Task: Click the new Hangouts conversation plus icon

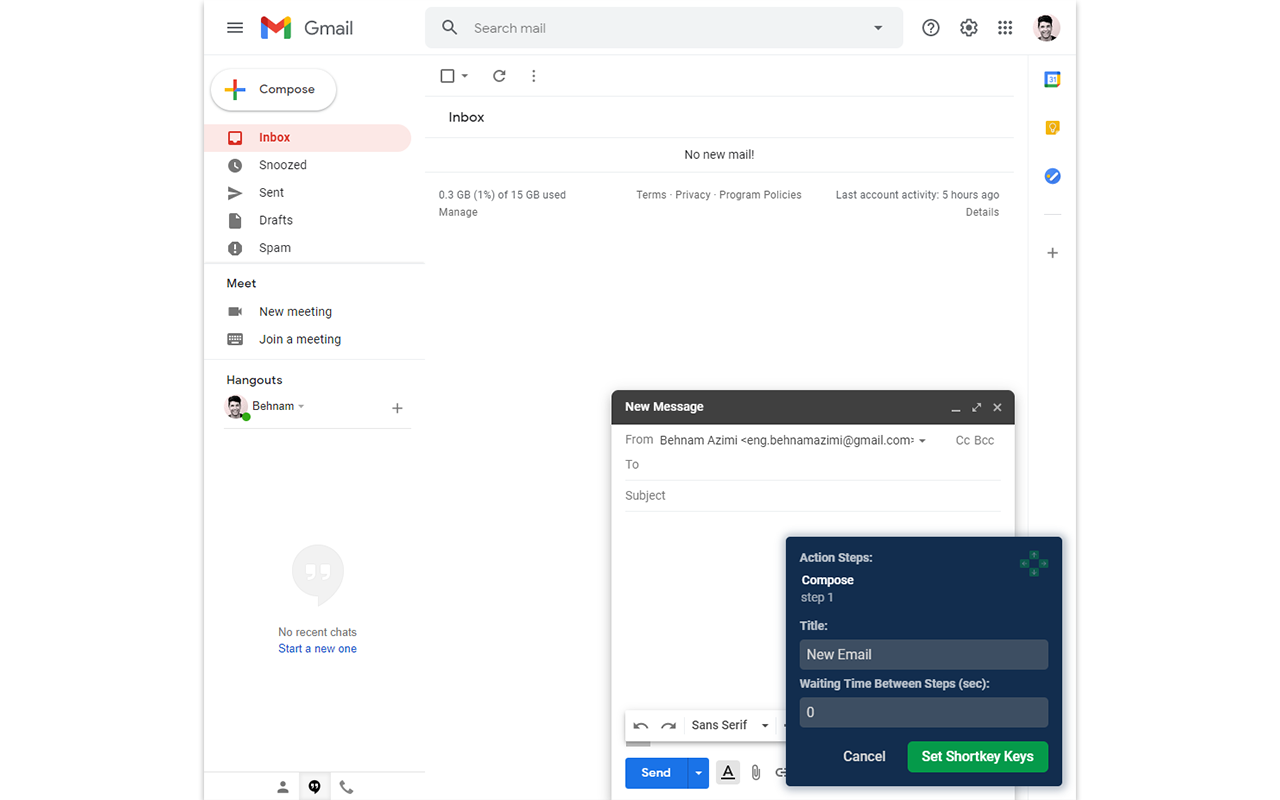Action: 397,408
